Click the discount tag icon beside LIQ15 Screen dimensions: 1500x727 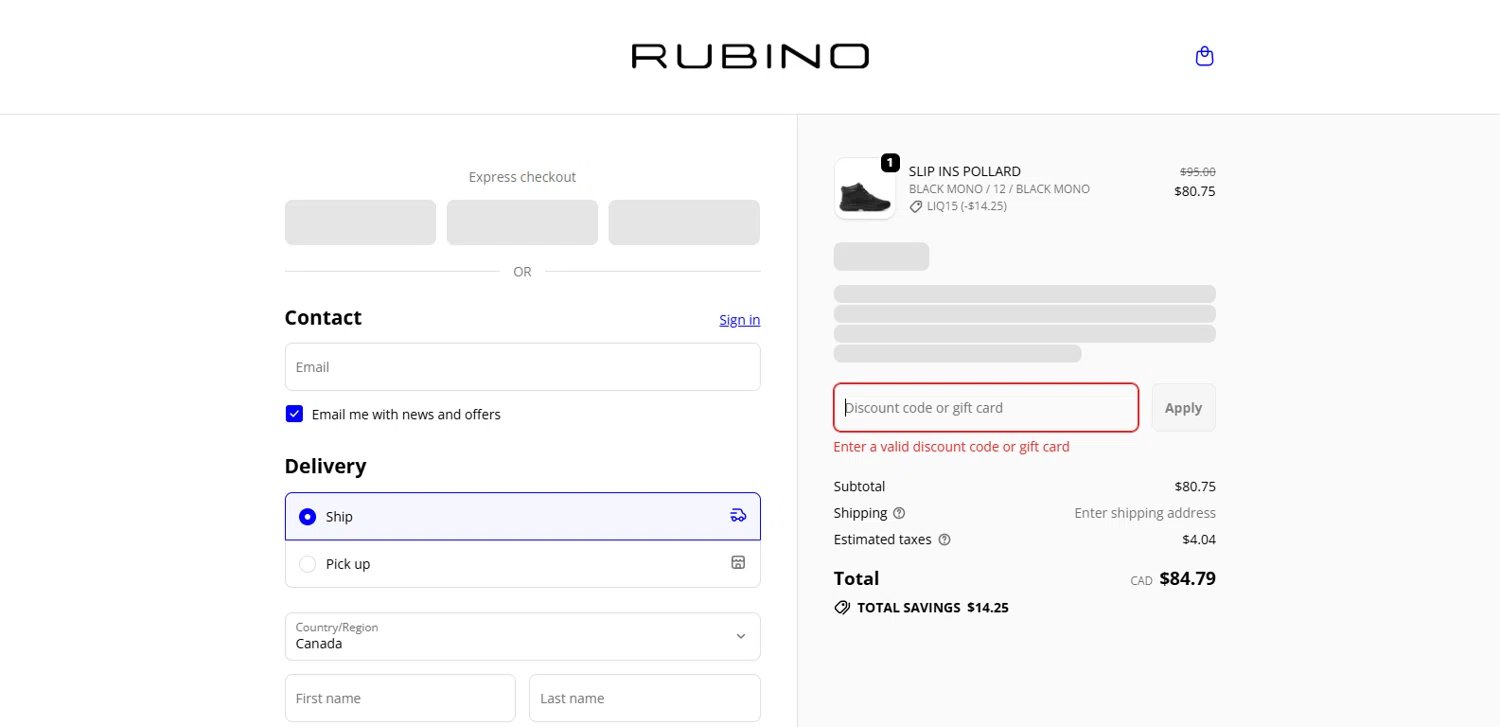pyautogui.click(x=916, y=207)
